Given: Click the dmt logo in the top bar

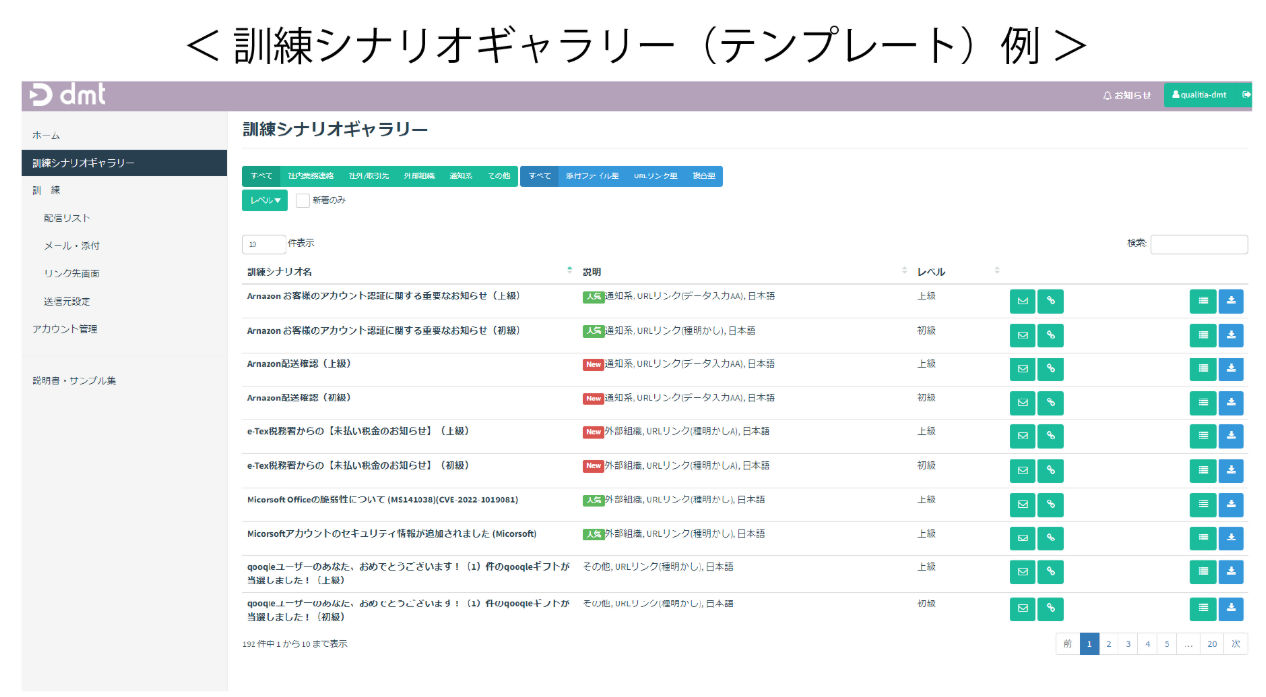Looking at the screenshot, I should 66,95.
